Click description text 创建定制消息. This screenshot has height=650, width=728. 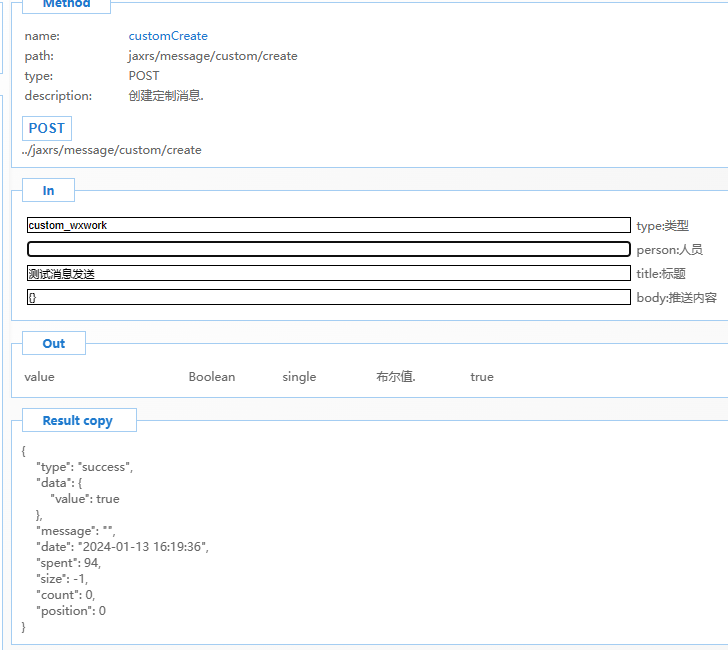pyautogui.click(x=166, y=96)
